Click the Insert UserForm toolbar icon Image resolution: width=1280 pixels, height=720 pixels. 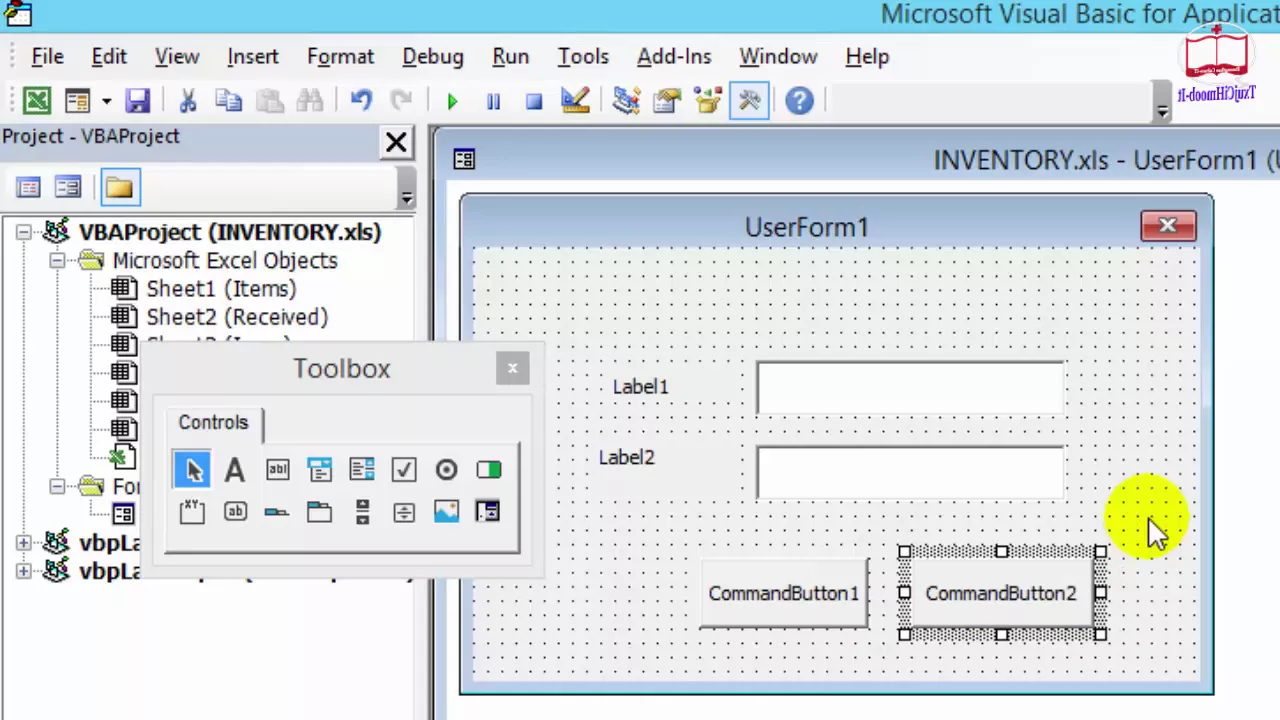pos(77,101)
